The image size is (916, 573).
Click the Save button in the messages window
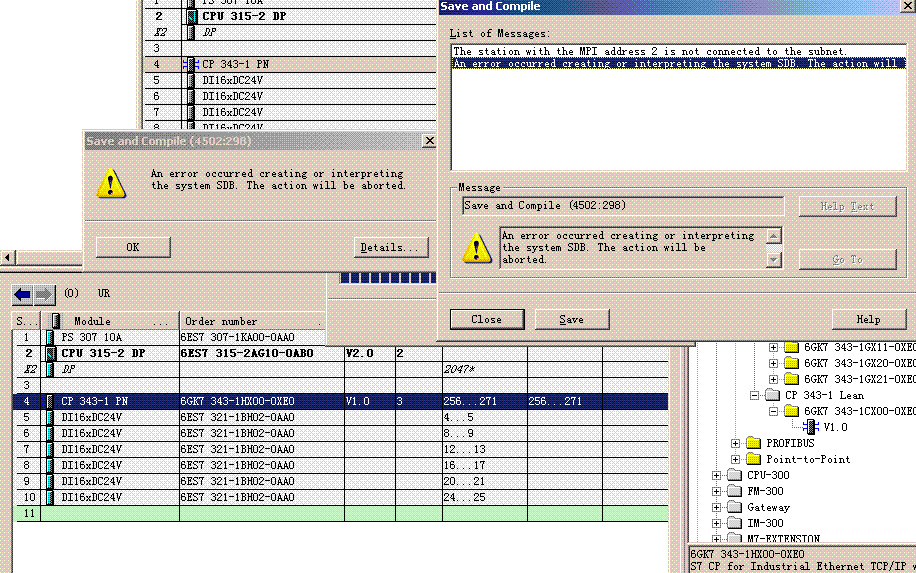(x=572, y=320)
